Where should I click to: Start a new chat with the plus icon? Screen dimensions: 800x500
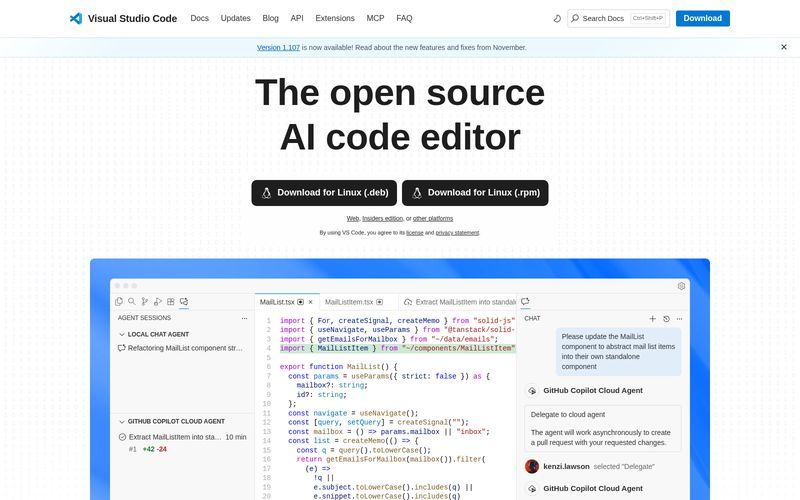653,318
